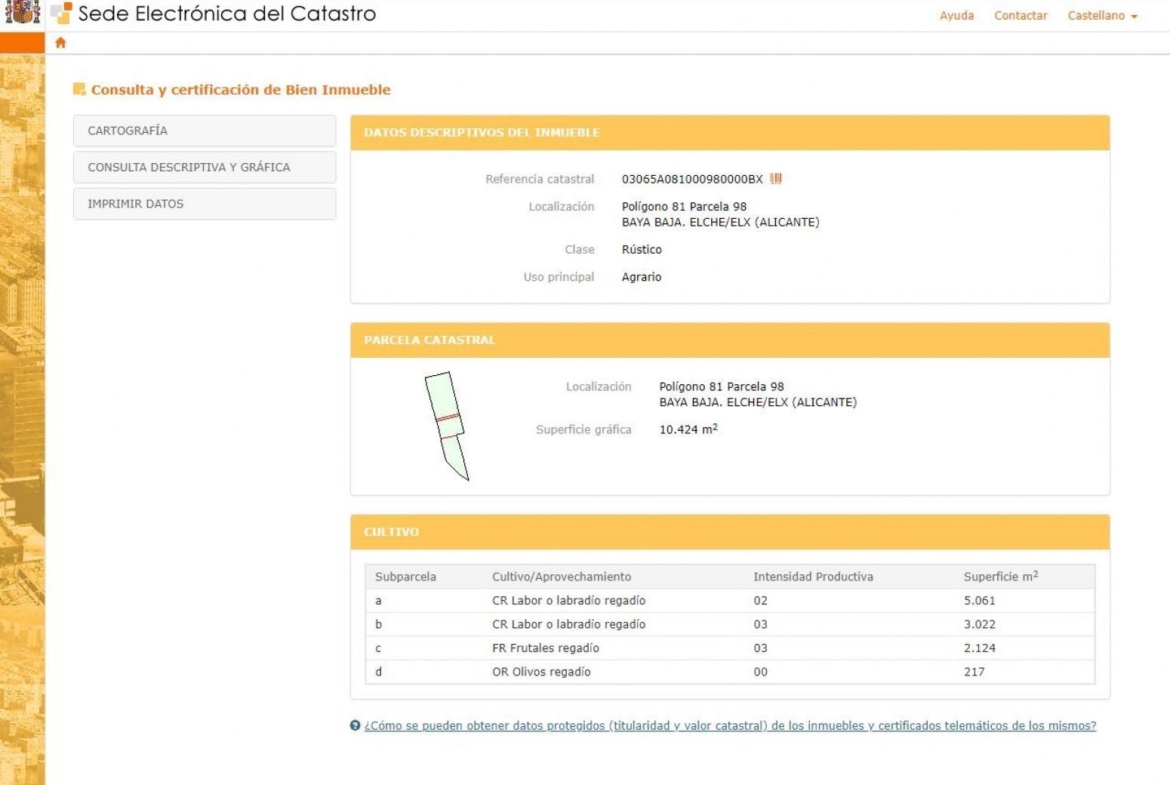This screenshot has height=785, width=1170.
Task: Open the Castellano language dropdown
Action: click(x=1102, y=16)
